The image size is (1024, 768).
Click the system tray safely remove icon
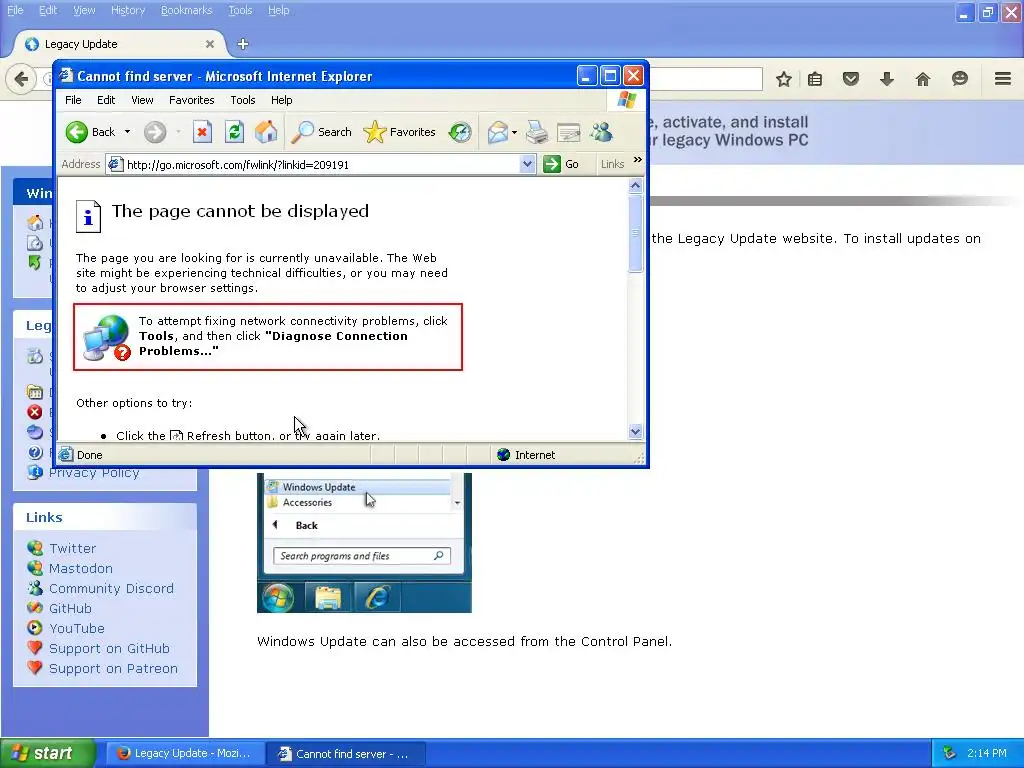point(950,753)
